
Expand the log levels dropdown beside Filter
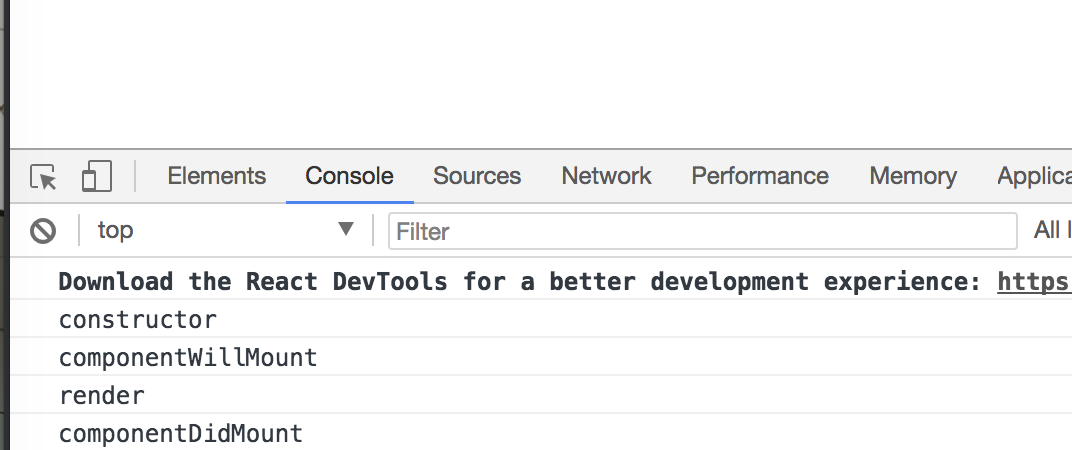(x=1050, y=231)
